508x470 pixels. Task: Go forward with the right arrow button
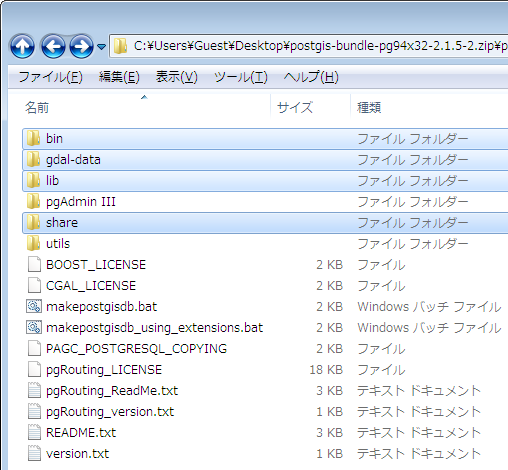tap(81, 46)
